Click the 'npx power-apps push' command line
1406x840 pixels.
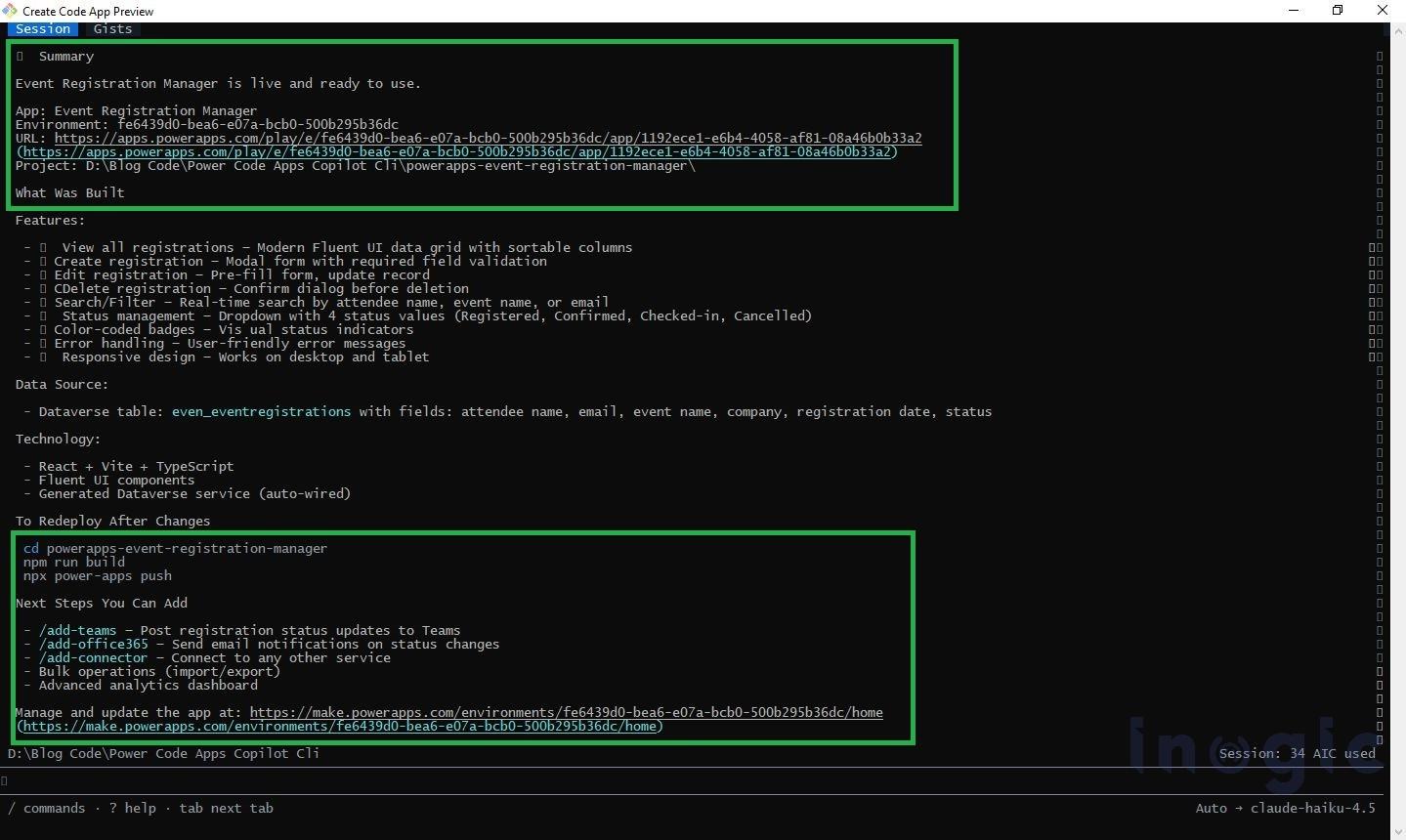[x=97, y=575]
